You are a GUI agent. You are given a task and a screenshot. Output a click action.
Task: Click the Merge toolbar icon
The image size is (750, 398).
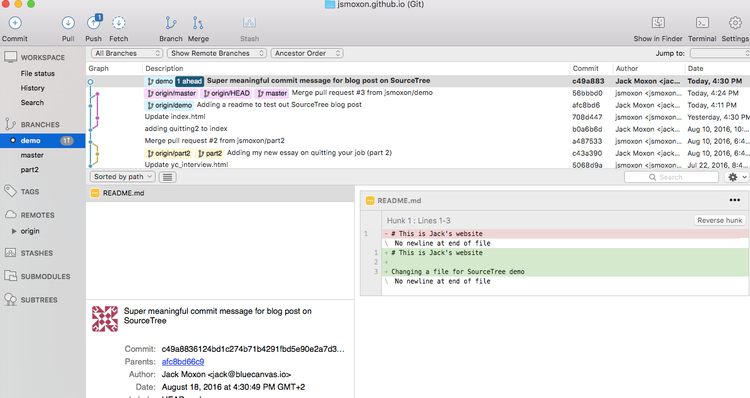(x=198, y=22)
